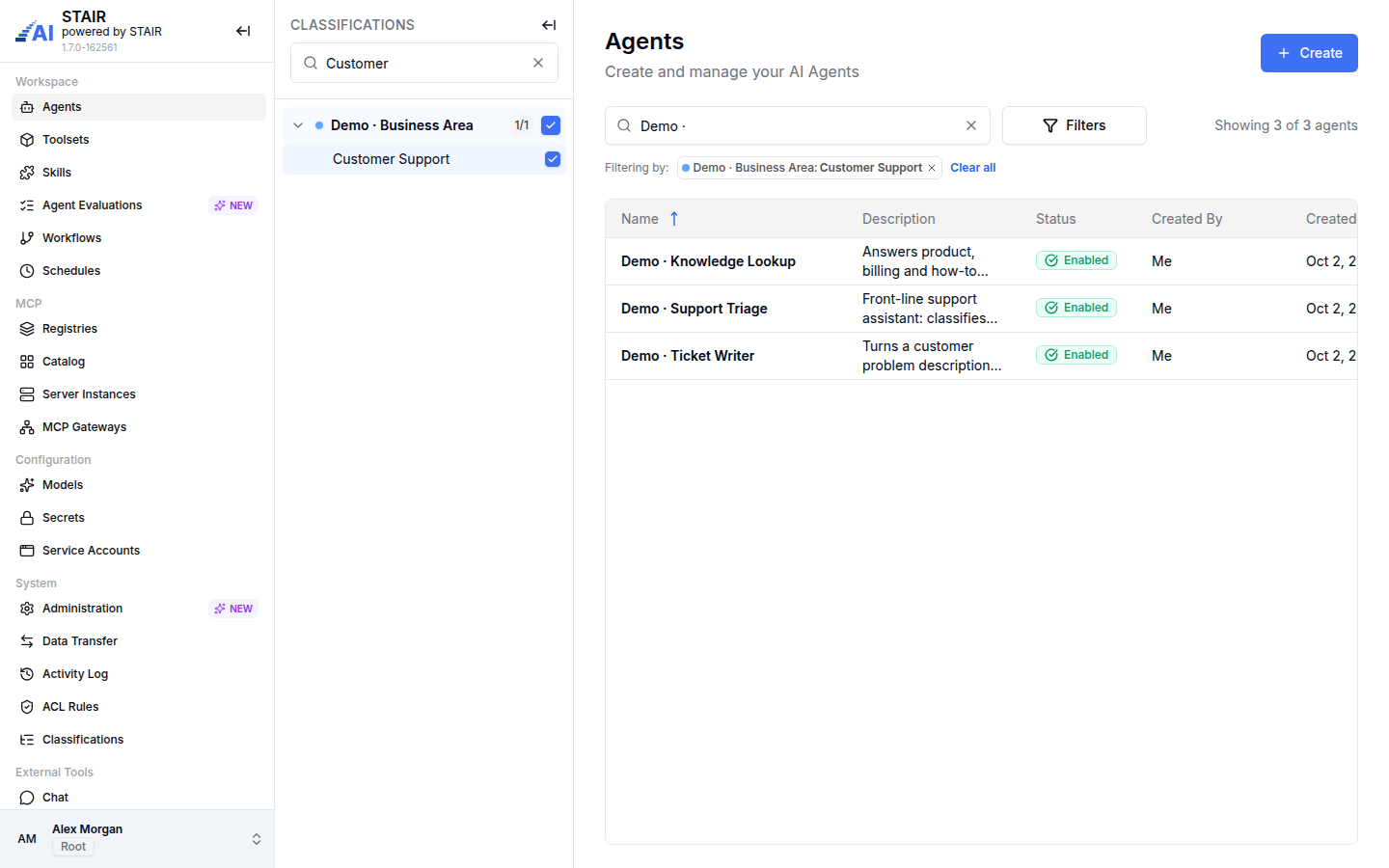The width and height of the screenshot is (1389, 868).
Task: Open the Administration page
Action: 139,609
